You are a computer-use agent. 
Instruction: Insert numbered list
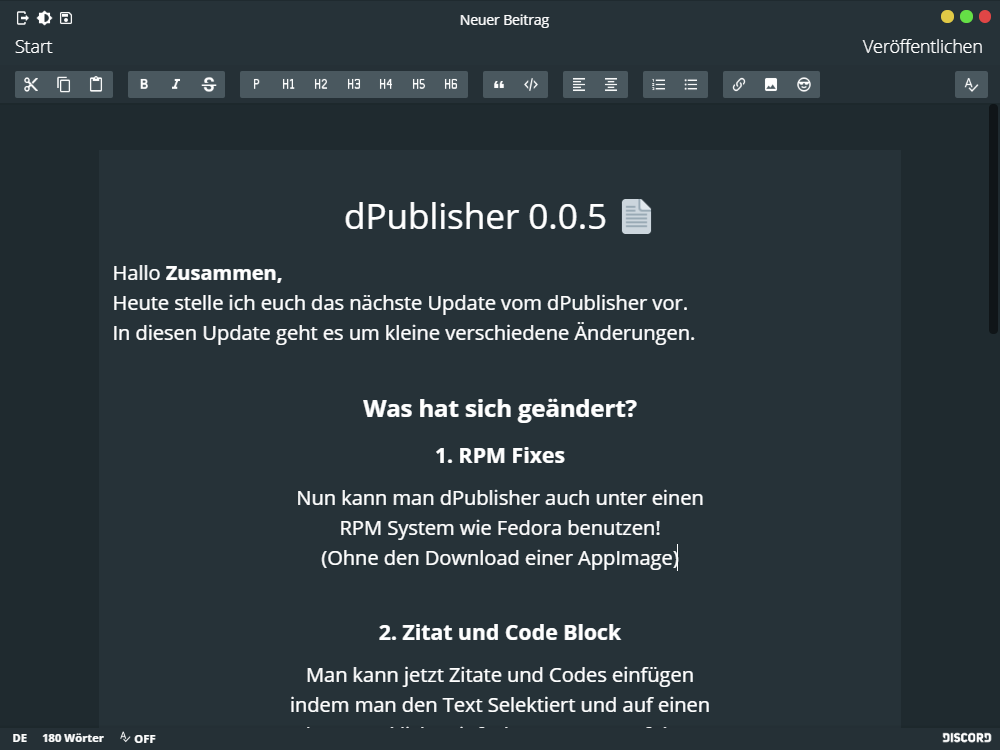point(659,85)
